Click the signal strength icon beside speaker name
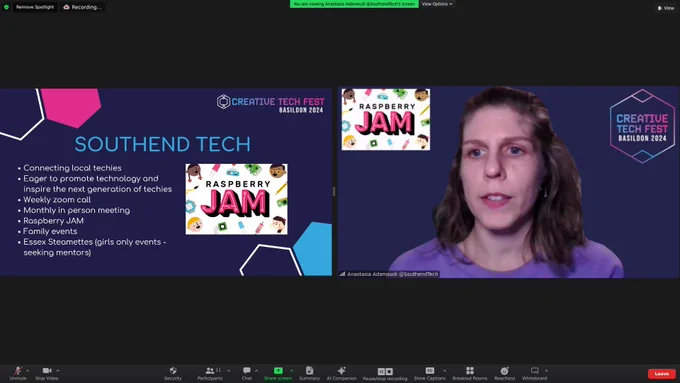The height and width of the screenshot is (383, 680). point(342,274)
